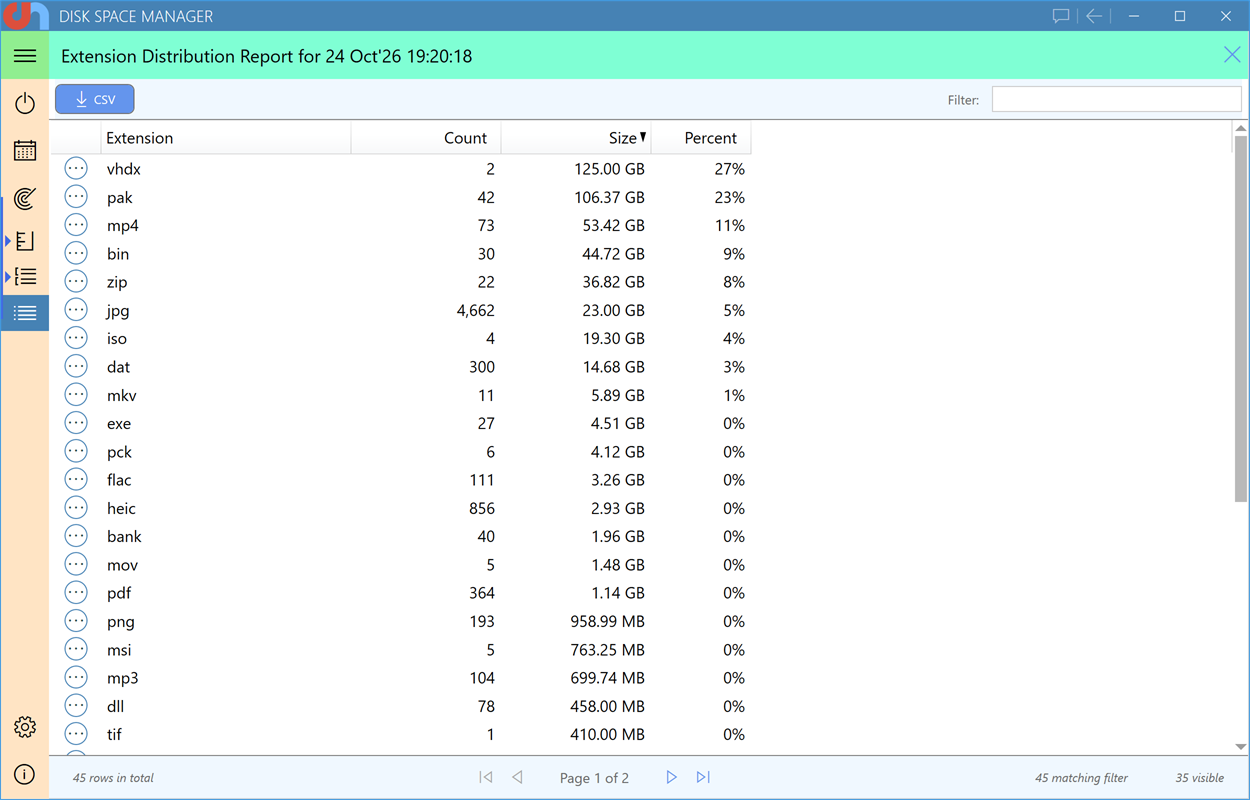Click the Filter input field
Screen dimensions: 1250x800
coord(1116,99)
